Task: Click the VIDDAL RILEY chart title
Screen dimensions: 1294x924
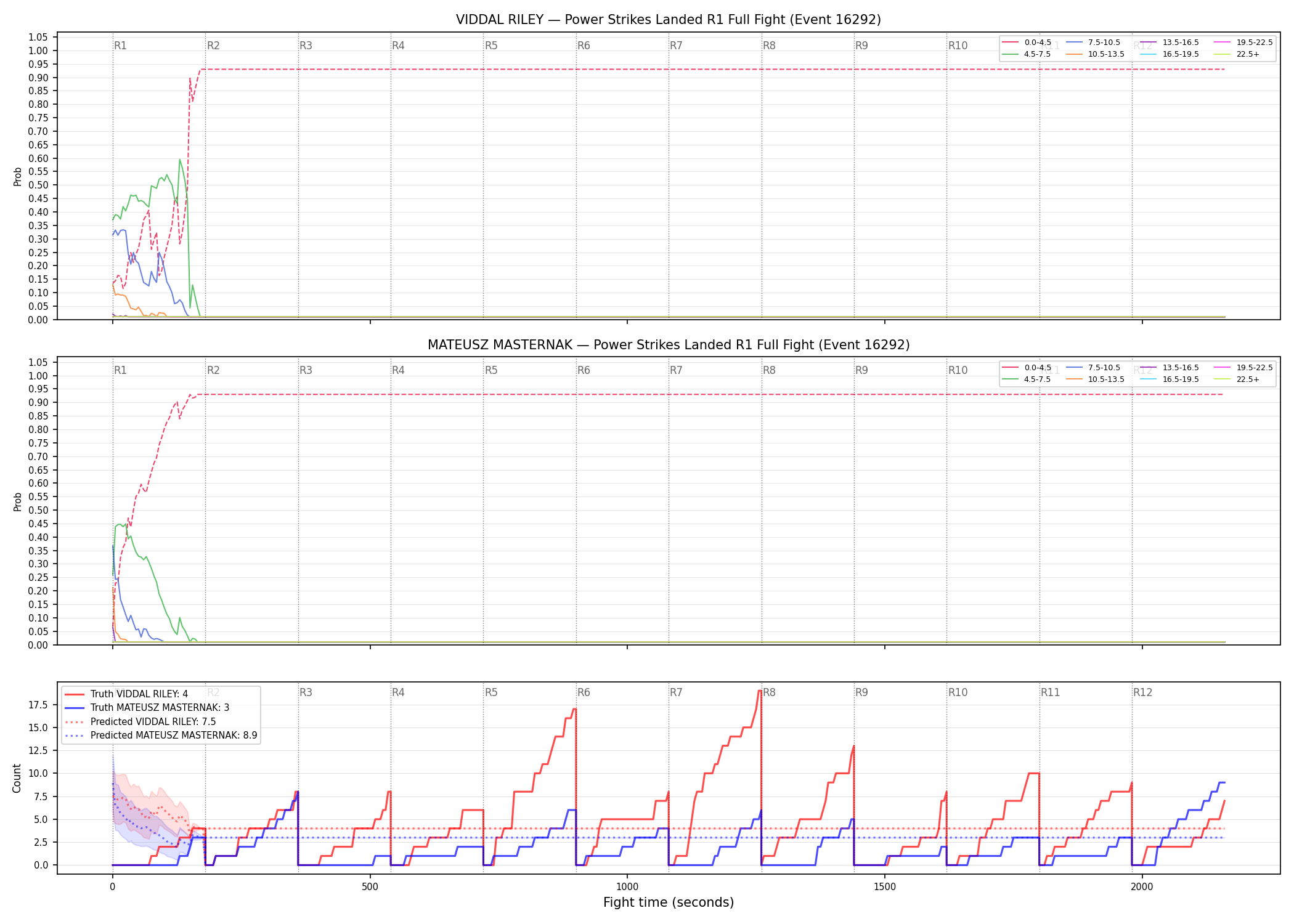Action: pyautogui.click(x=669, y=20)
